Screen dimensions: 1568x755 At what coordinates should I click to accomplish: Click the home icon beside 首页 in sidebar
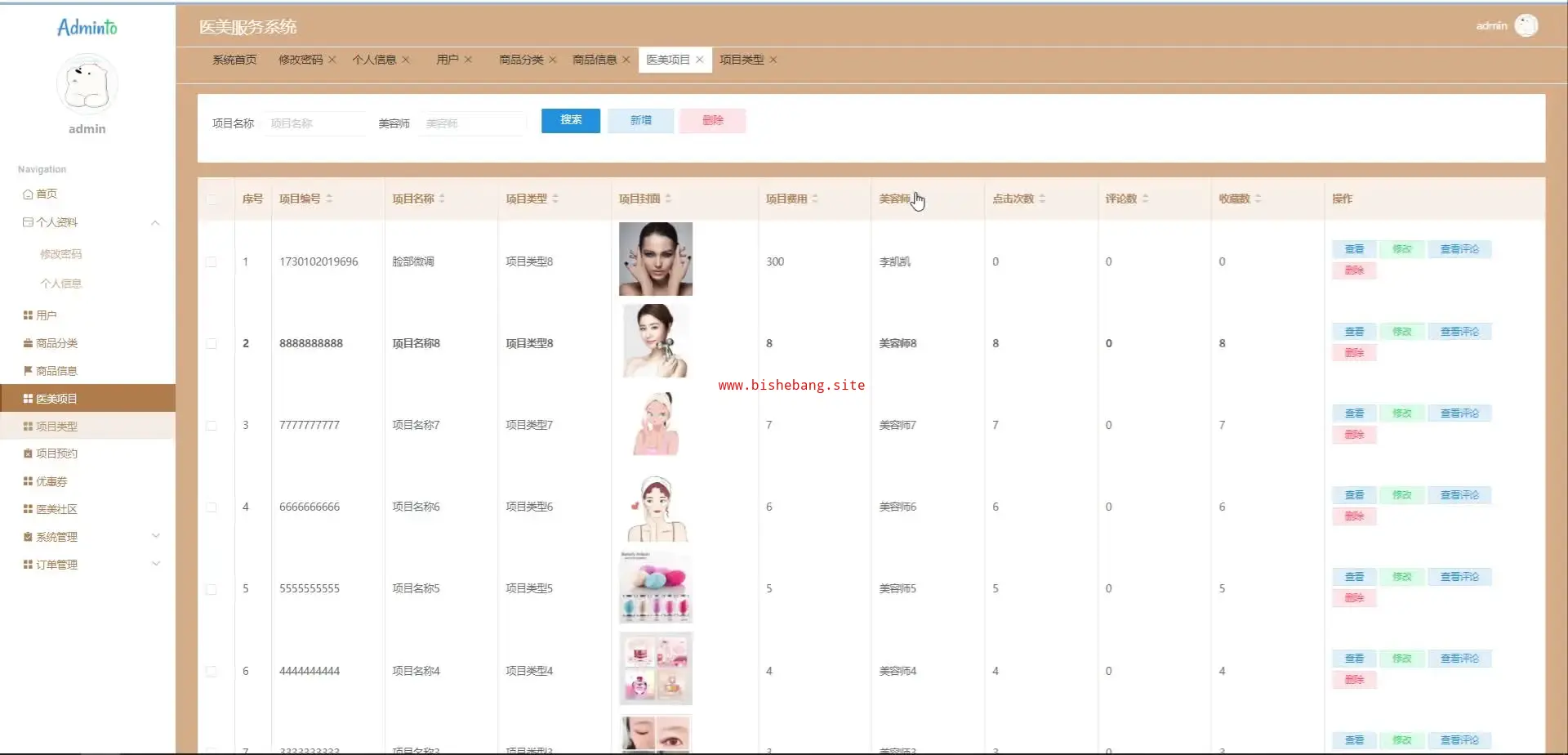[28, 194]
